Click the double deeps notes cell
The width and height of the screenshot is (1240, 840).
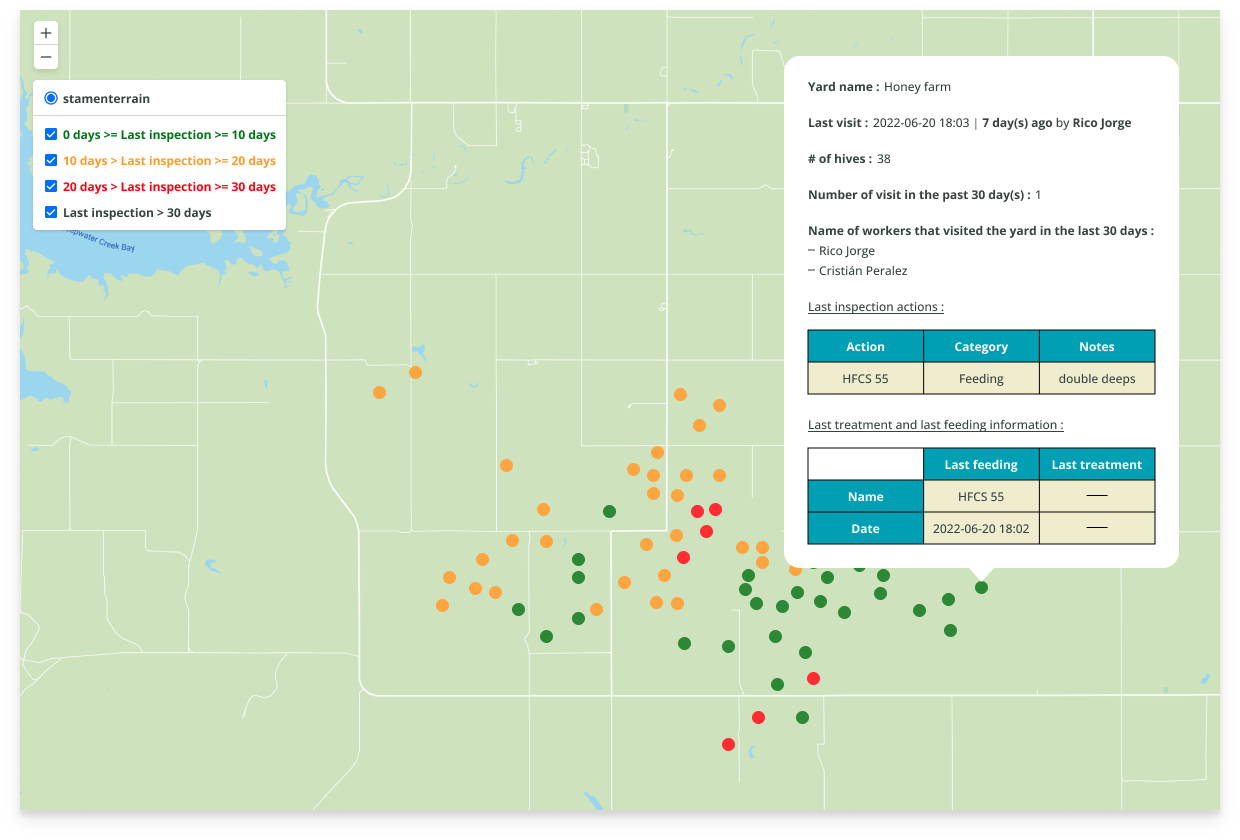click(1096, 379)
